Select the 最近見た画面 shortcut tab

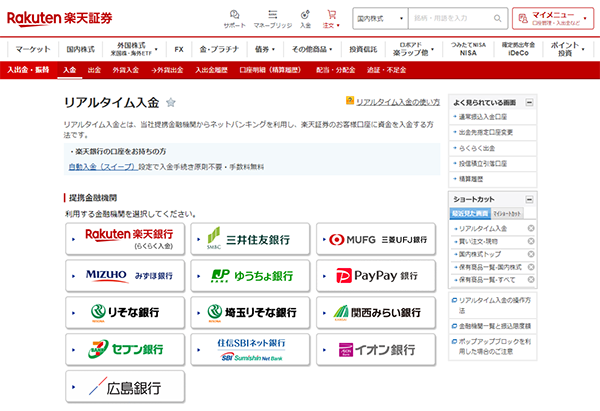(x=470, y=214)
